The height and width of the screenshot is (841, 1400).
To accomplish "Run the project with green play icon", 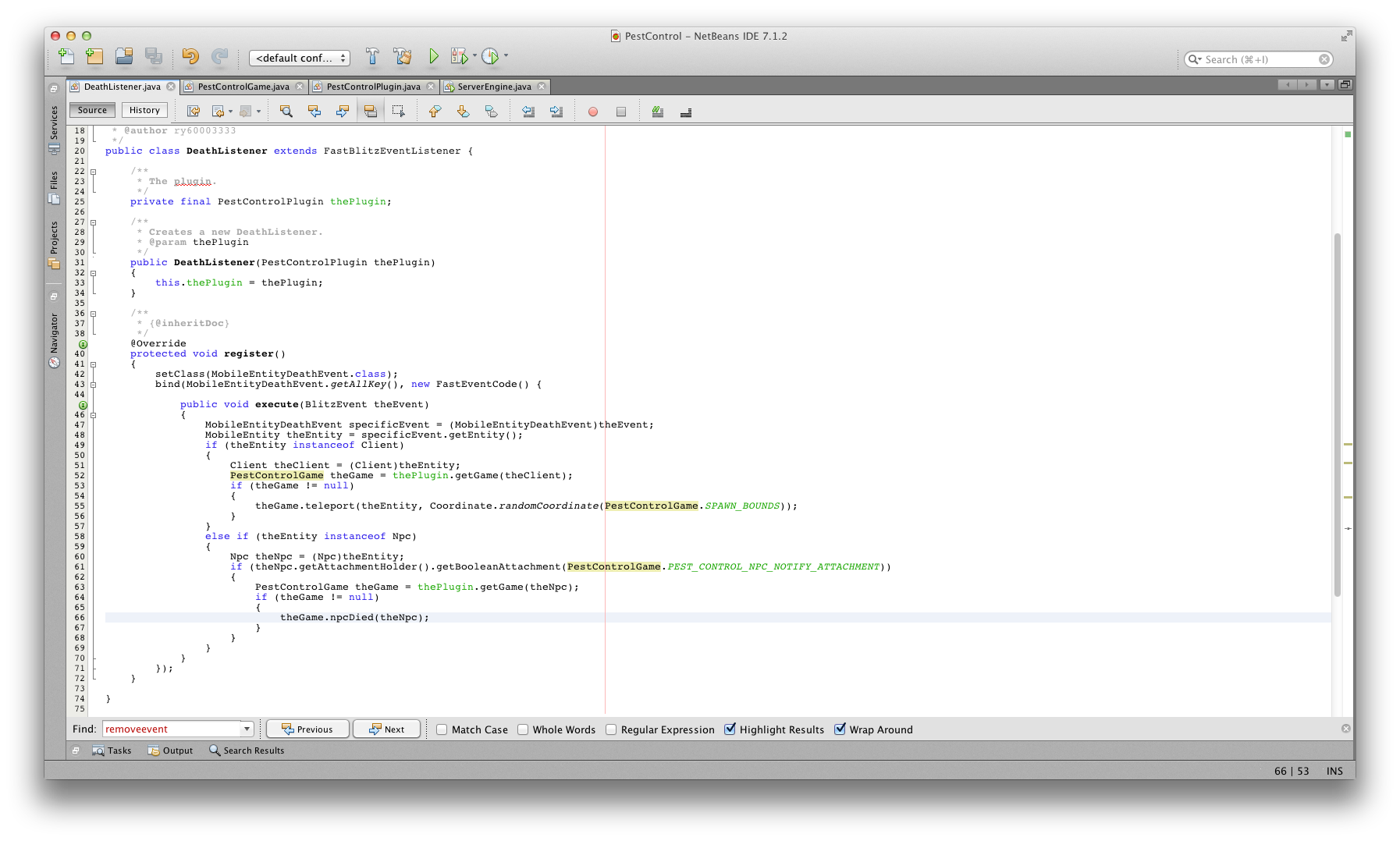I will pyautogui.click(x=434, y=56).
